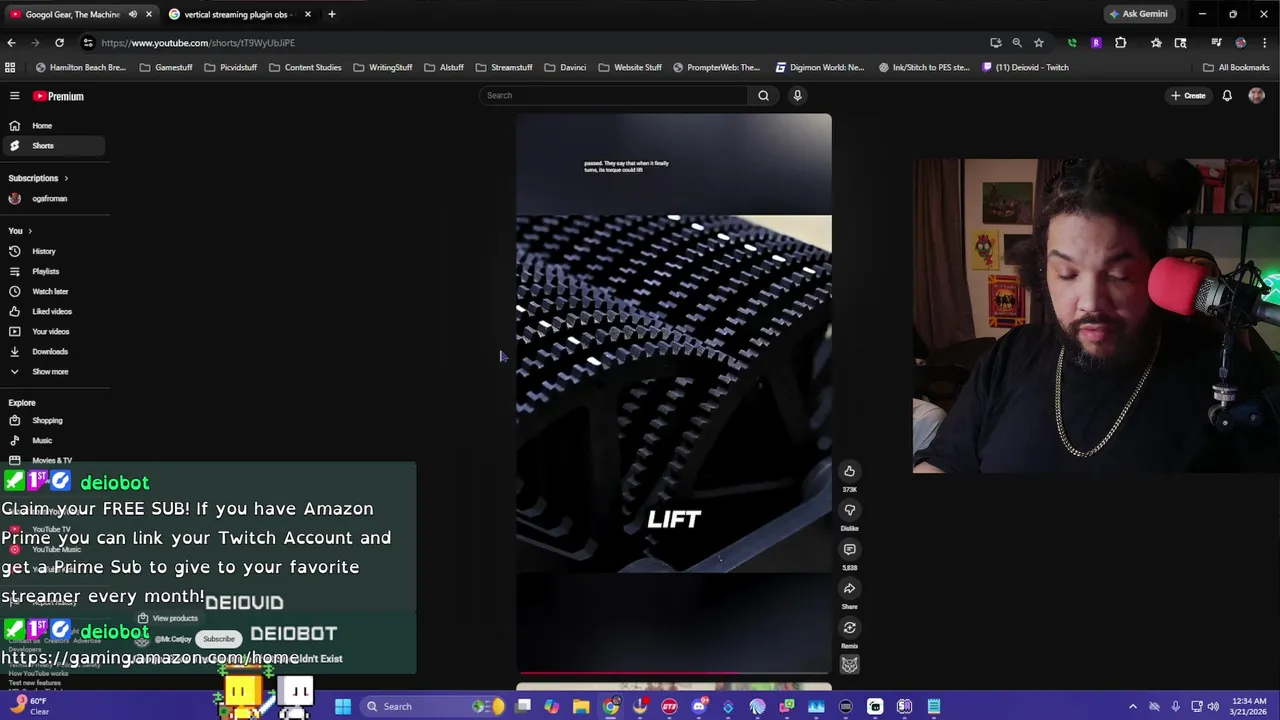Open Digimon World bookmark

(819, 68)
